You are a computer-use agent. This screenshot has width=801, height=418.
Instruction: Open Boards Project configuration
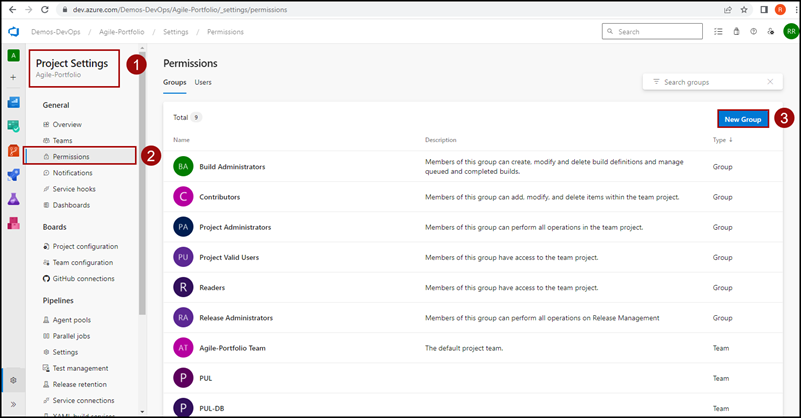[85, 246]
